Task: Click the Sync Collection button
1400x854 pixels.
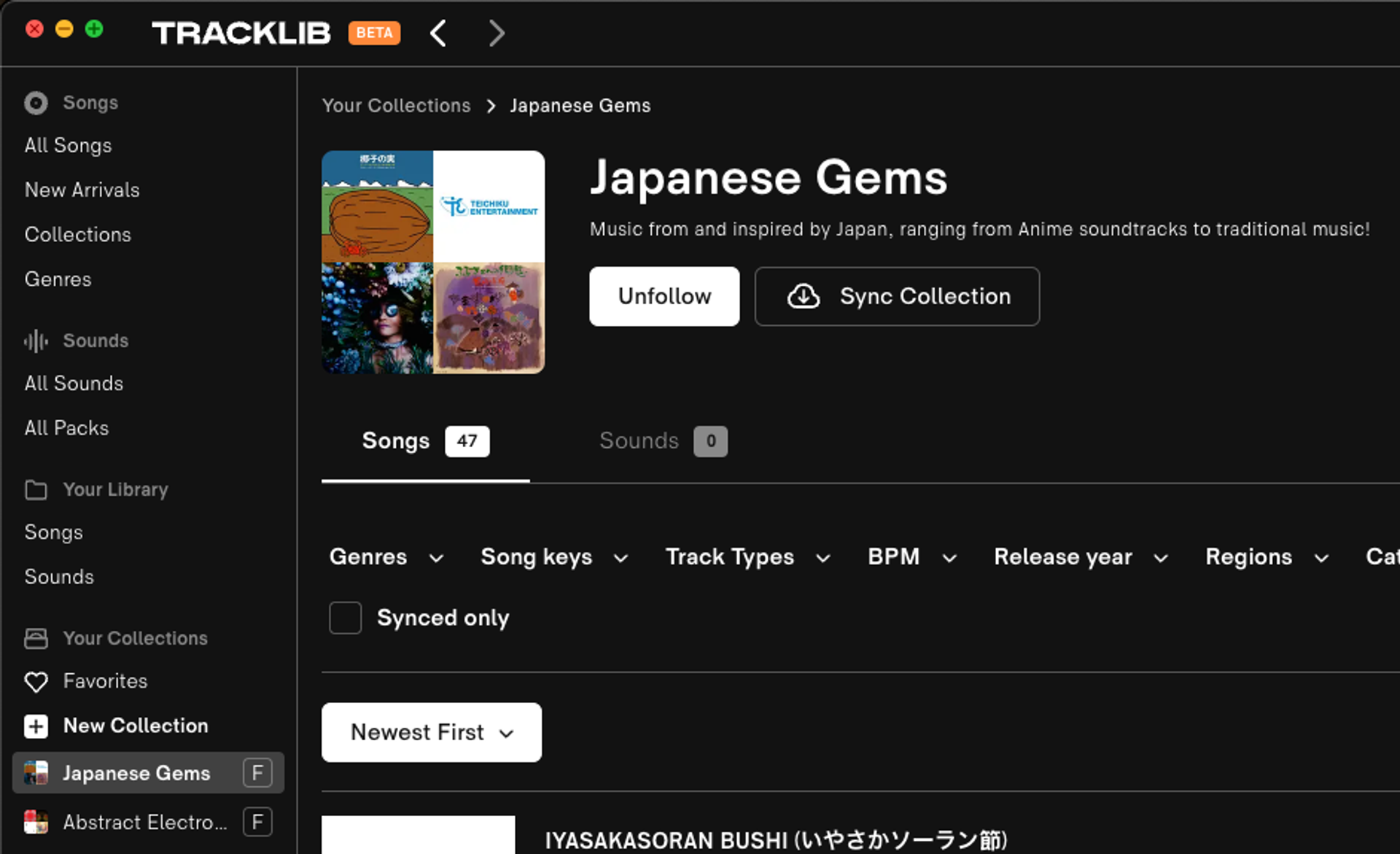Action: point(896,296)
